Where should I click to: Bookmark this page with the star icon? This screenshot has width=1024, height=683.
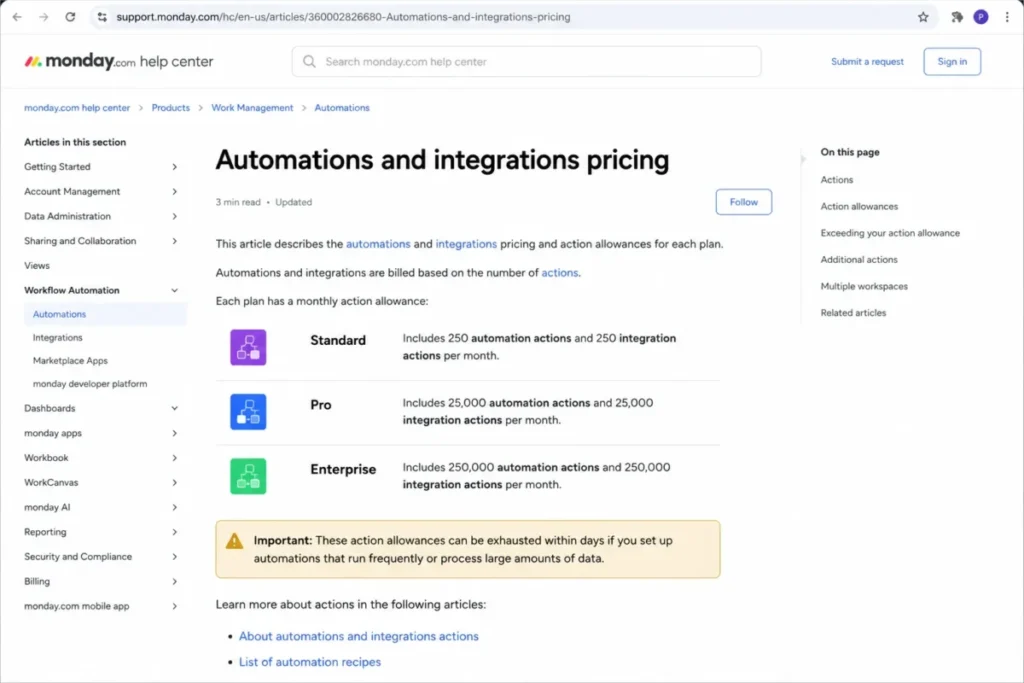[x=923, y=17]
